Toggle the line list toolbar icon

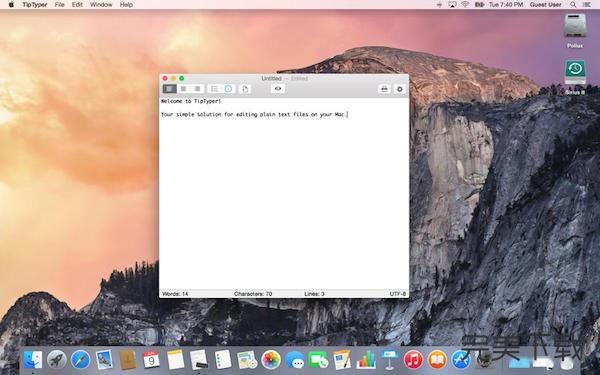coord(214,89)
